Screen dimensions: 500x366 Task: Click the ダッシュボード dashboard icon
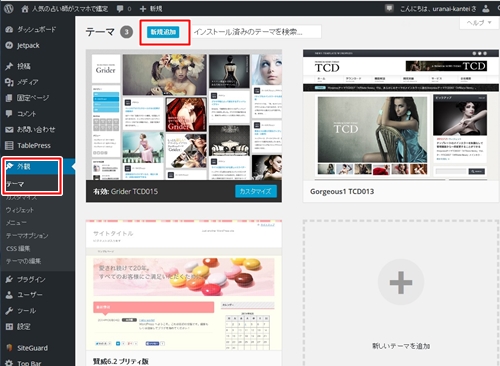[x=9, y=29]
